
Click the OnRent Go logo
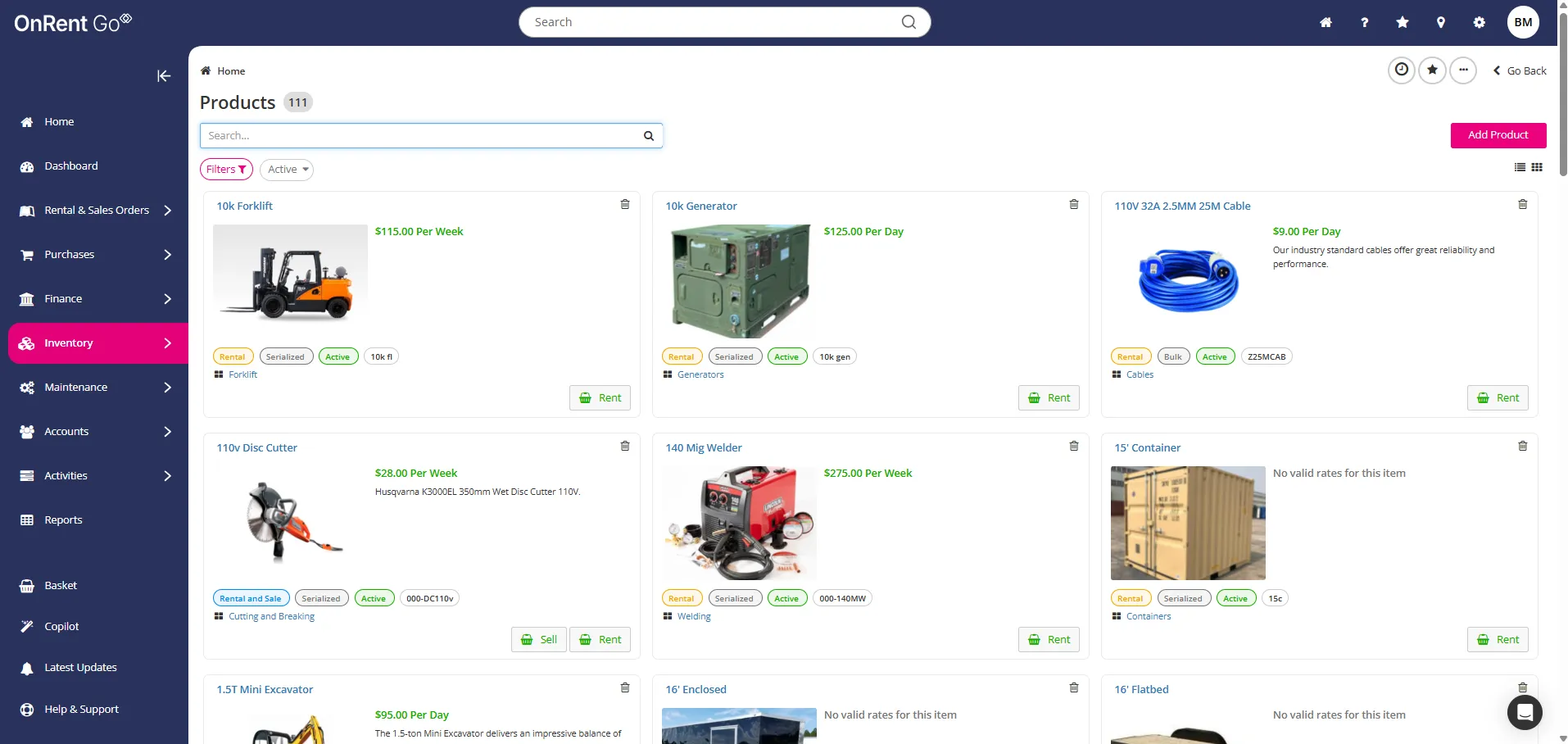coord(72,22)
